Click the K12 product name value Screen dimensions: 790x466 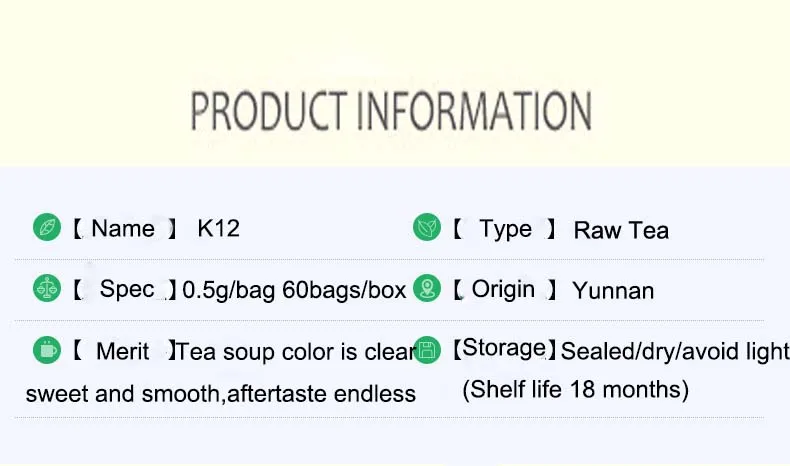click(218, 228)
